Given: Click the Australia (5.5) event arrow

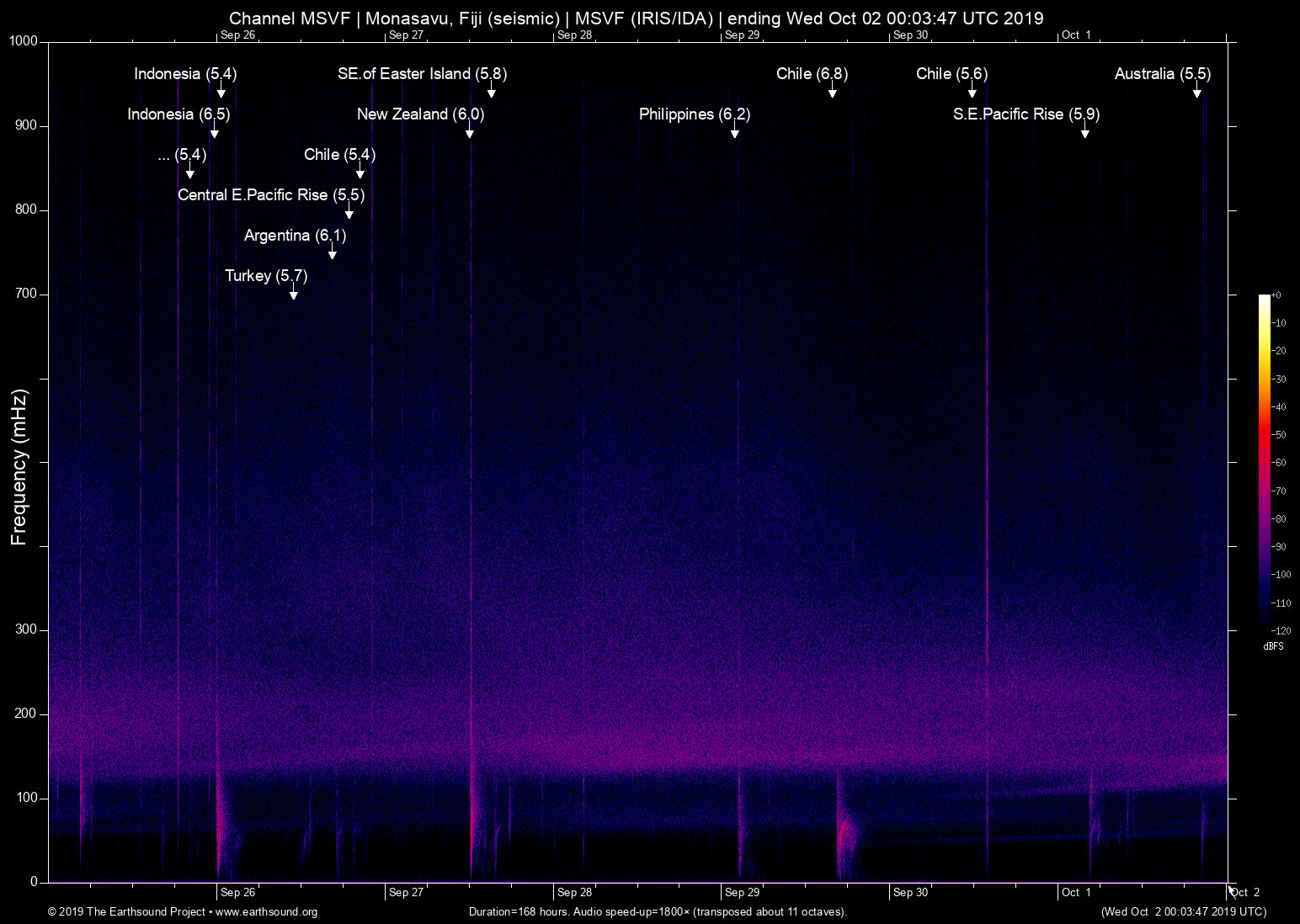Looking at the screenshot, I should pyautogui.click(x=1196, y=92).
